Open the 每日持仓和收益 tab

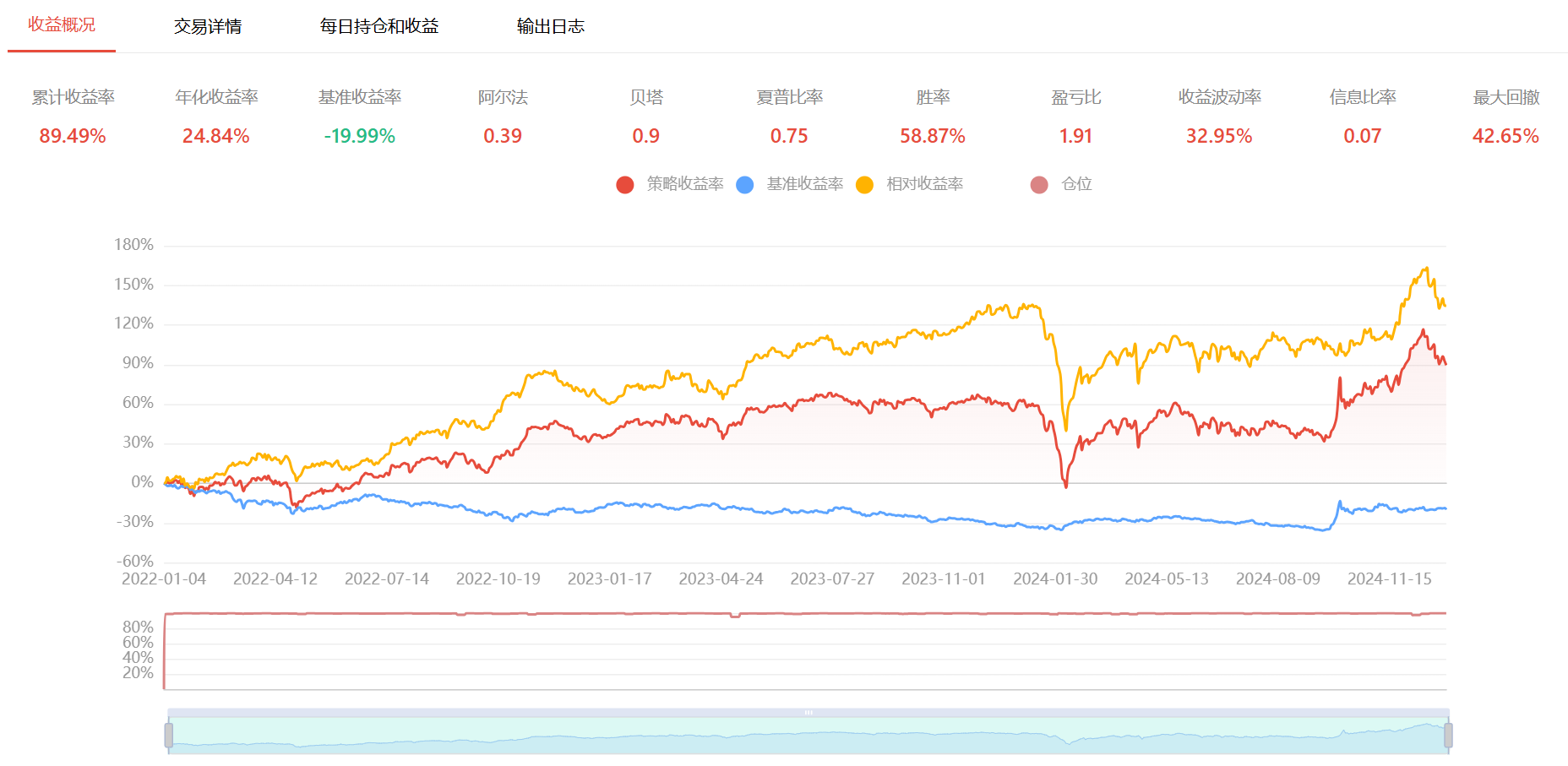(379, 26)
